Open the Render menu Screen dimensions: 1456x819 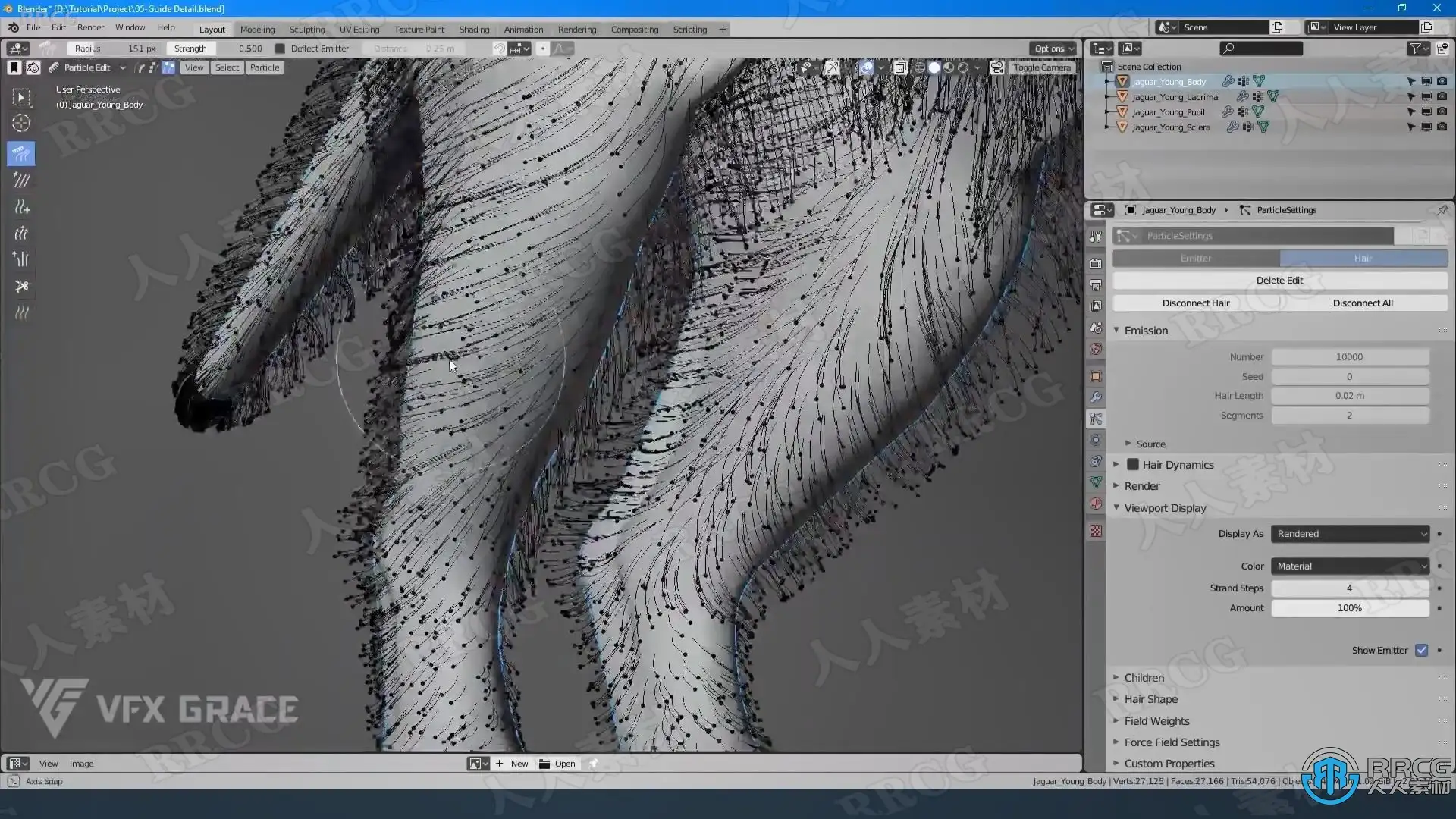(x=90, y=27)
